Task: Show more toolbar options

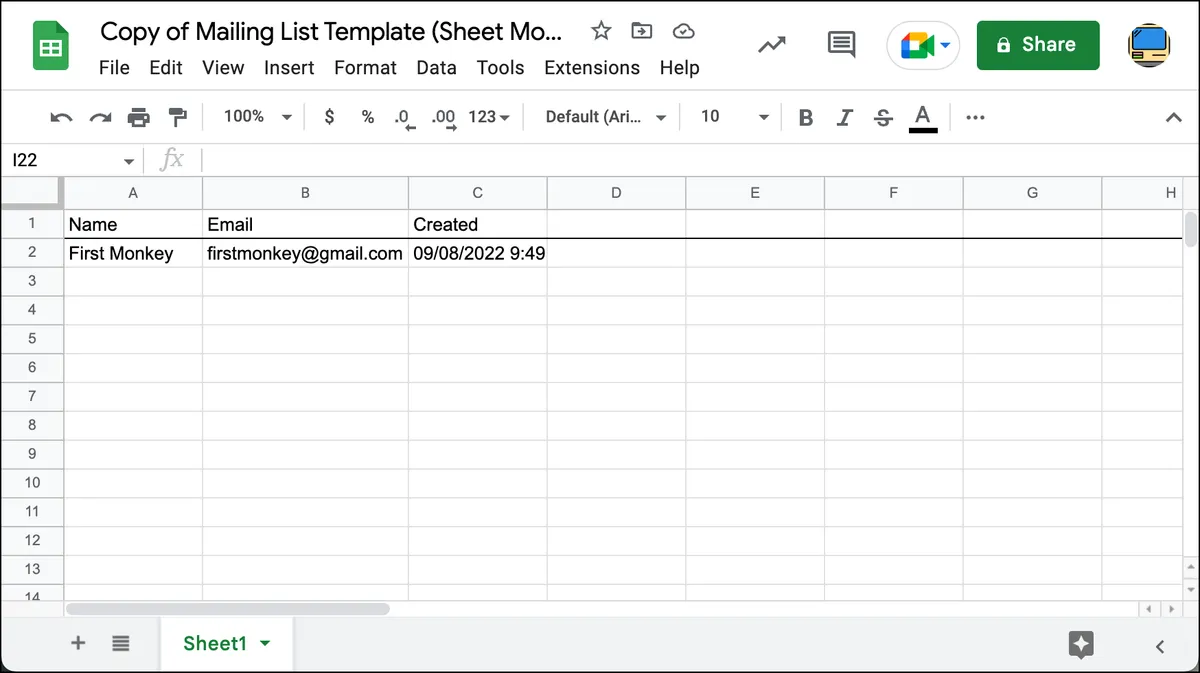Action: pos(975,118)
